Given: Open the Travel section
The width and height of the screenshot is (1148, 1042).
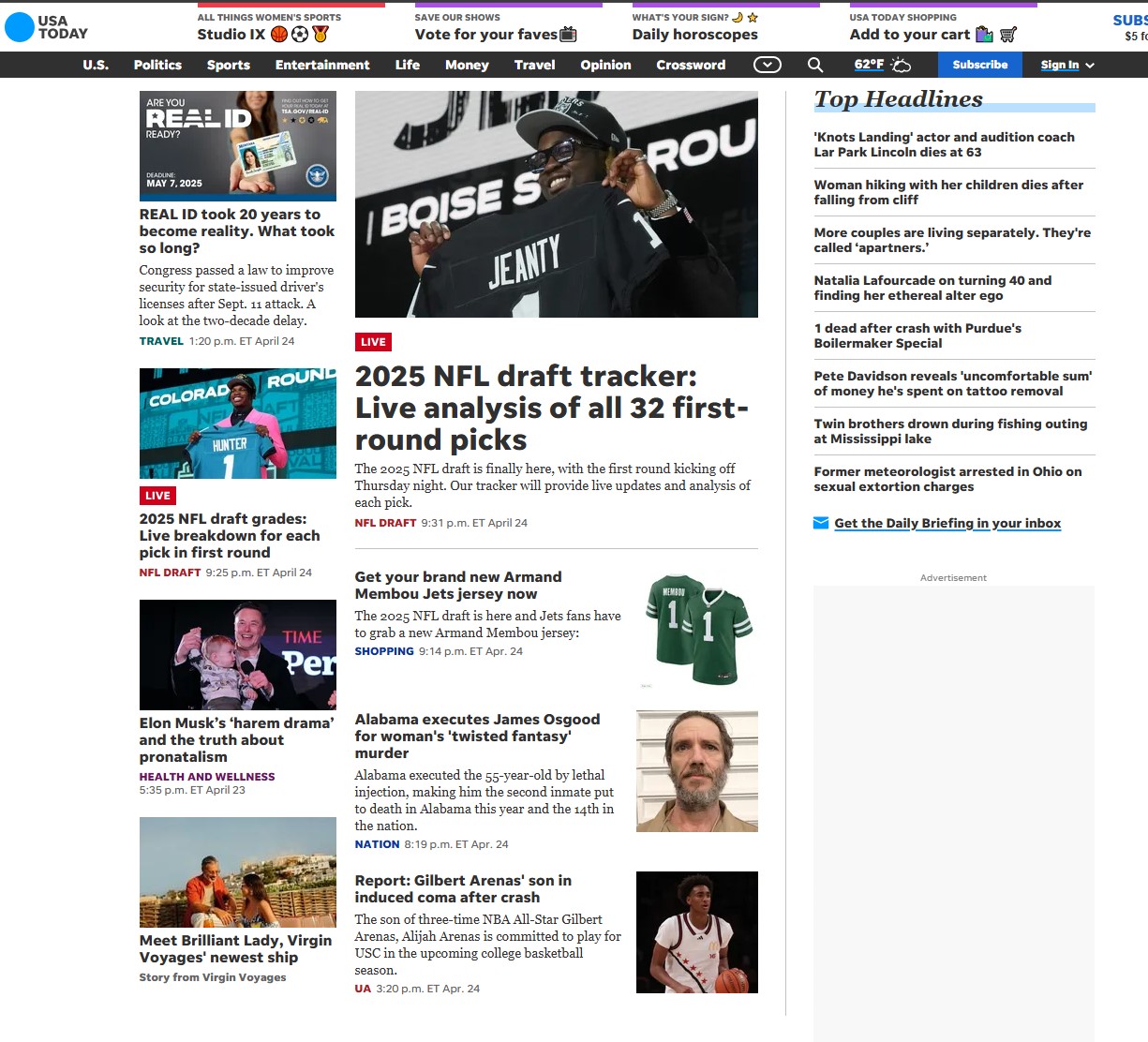Looking at the screenshot, I should 535,65.
